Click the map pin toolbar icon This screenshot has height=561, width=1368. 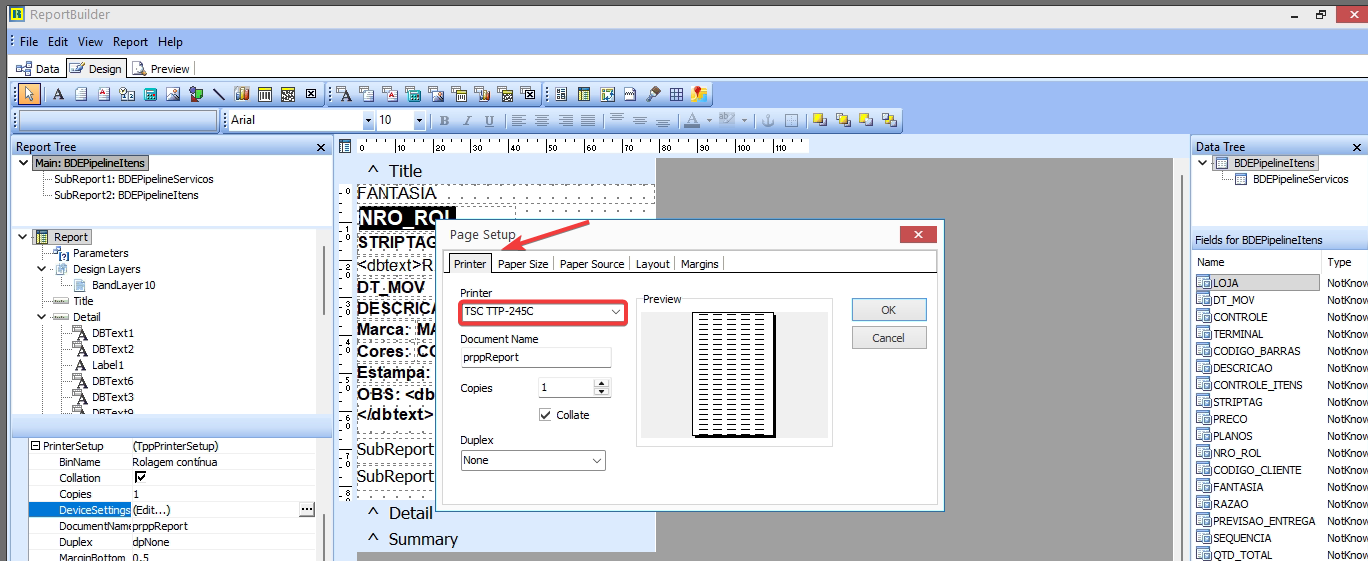[699, 94]
